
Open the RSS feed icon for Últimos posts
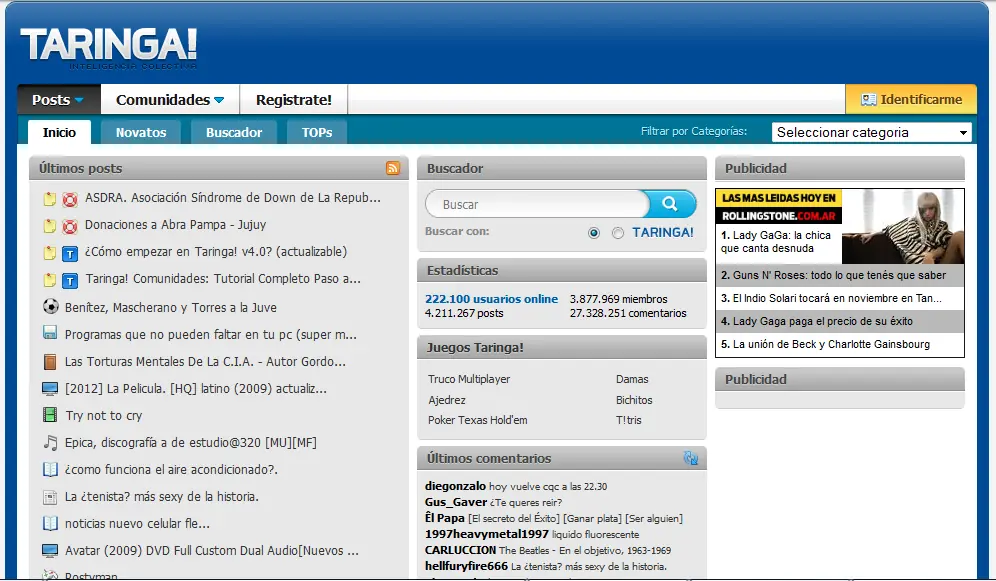click(x=393, y=168)
